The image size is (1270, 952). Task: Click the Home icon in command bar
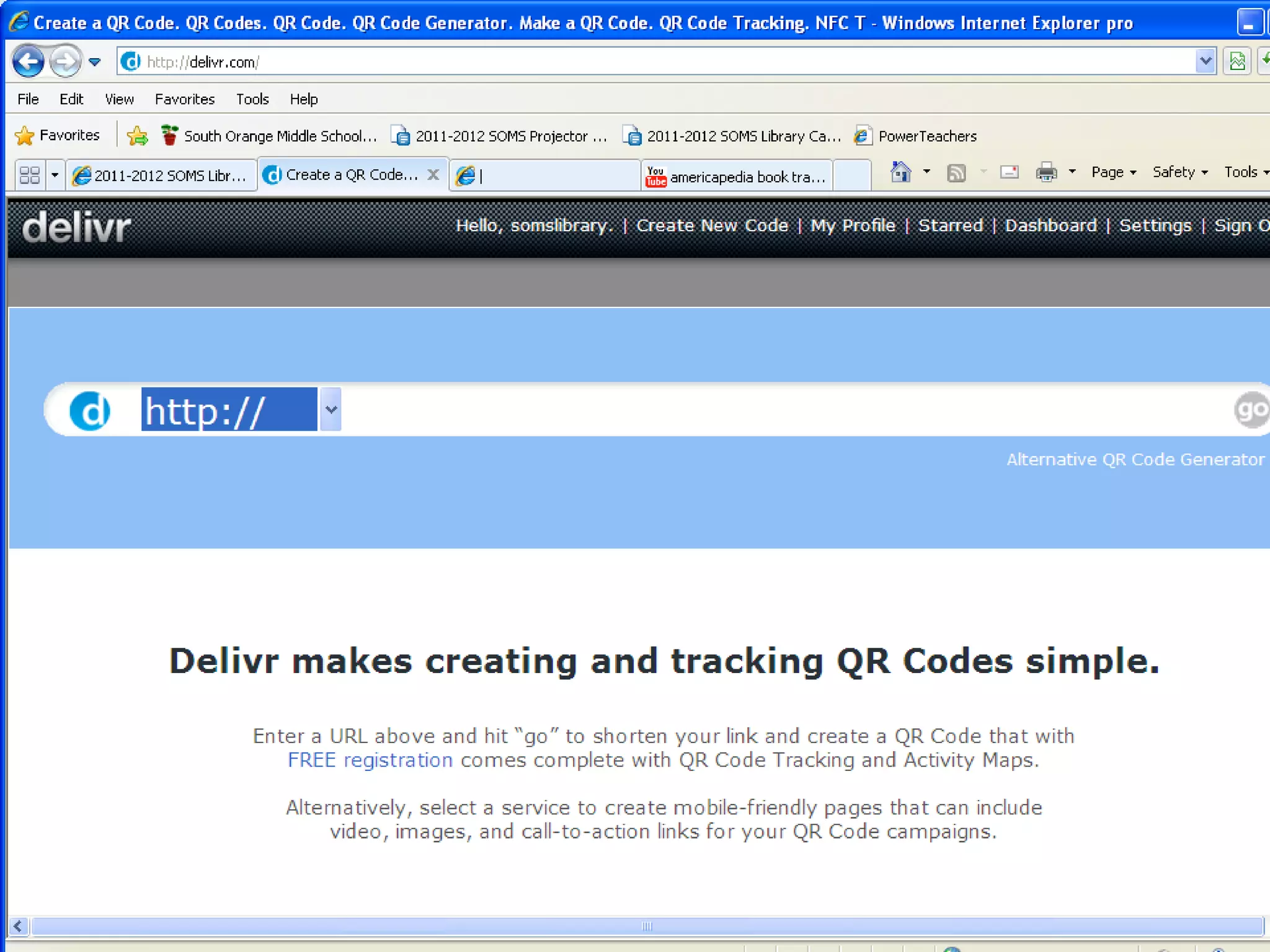(900, 172)
